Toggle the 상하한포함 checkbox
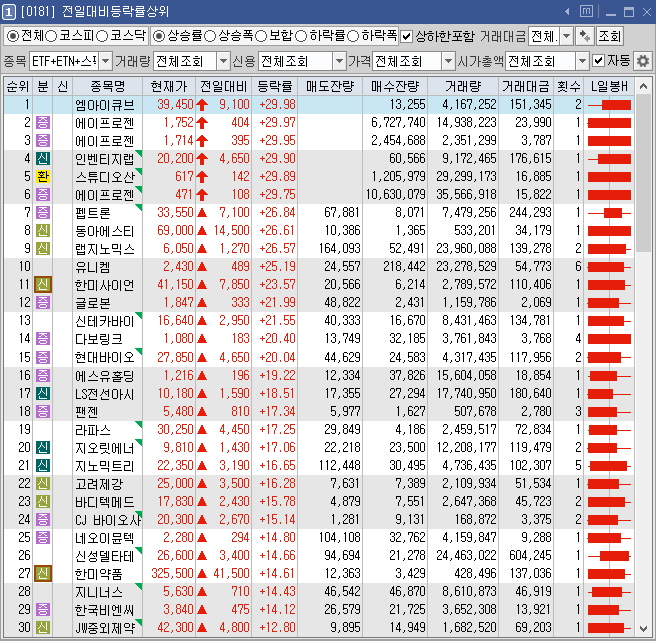 pos(406,36)
